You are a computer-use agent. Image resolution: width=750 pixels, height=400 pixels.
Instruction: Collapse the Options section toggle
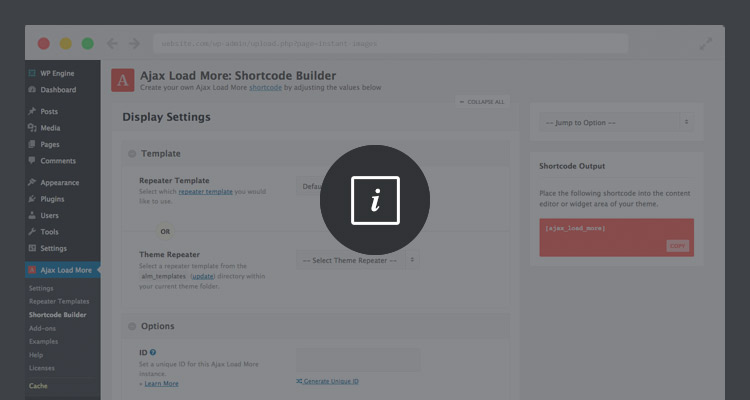pos(132,326)
